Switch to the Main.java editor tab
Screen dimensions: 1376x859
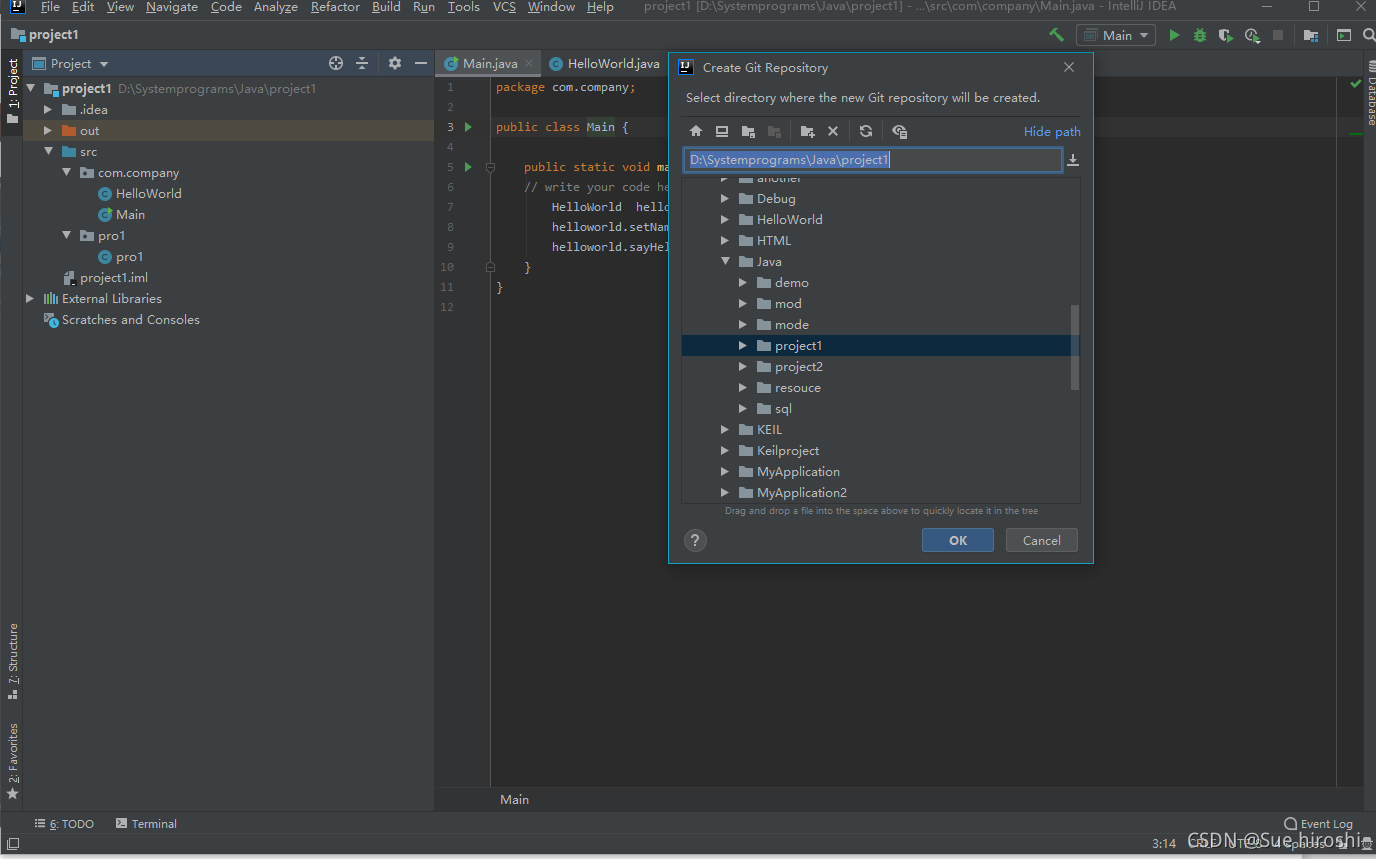pyautogui.click(x=490, y=64)
